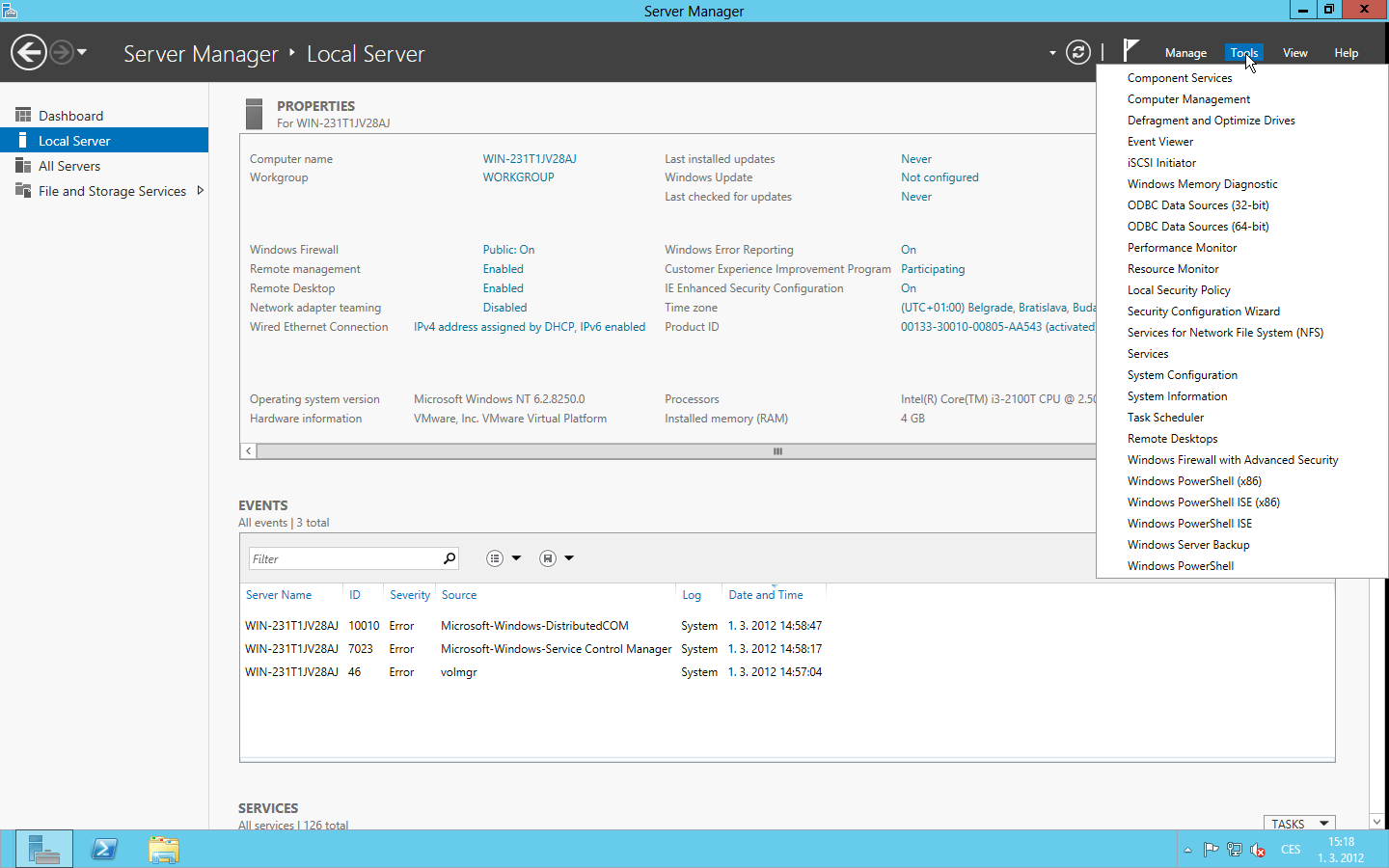This screenshot has width=1389, height=868.
Task: Choose Computer Management from Tools menu
Action: [x=1188, y=99]
